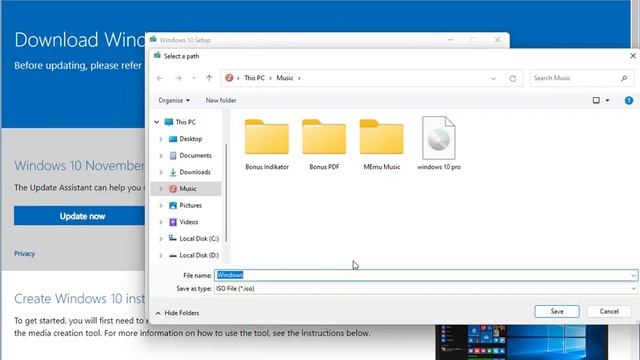Create a New folder
Image resolution: width=640 pixels, height=360 pixels.
(x=221, y=100)
